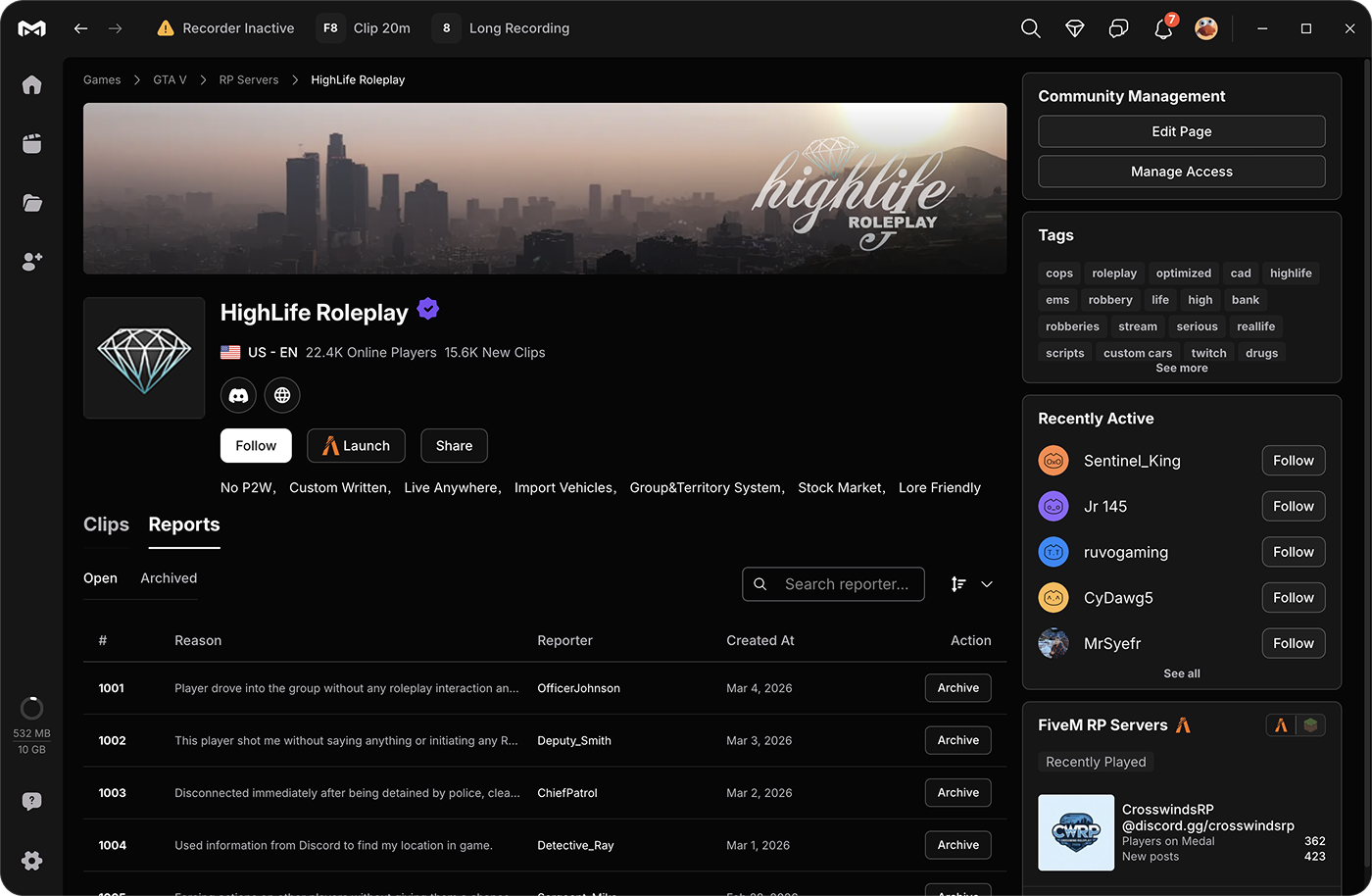Archive report 1001
The height and width of the screenshot is (896, 1372).
click(x=958, y=688)
